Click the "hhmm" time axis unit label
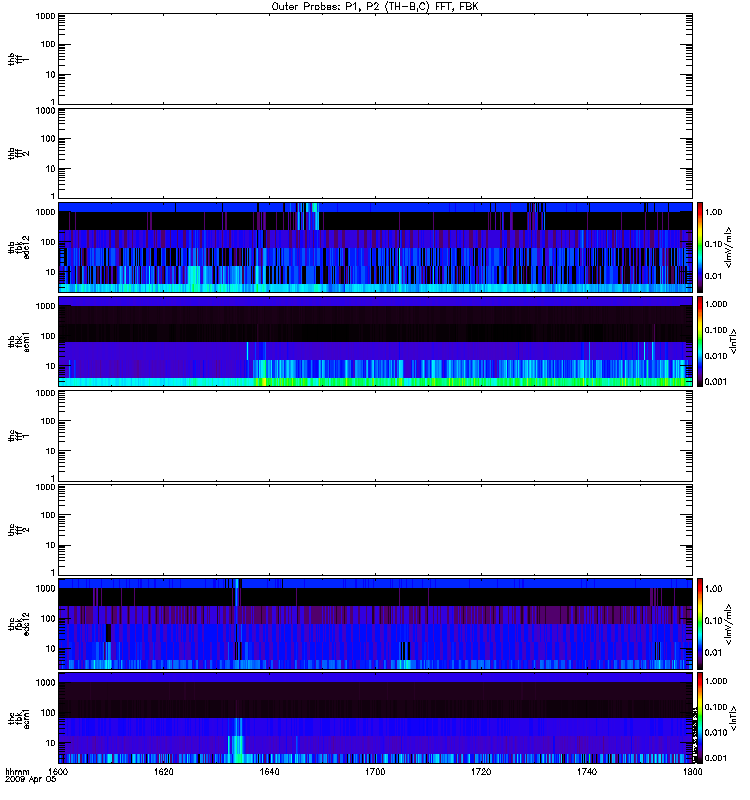Viewport: 750px width, 800px height. click(17, 771)
